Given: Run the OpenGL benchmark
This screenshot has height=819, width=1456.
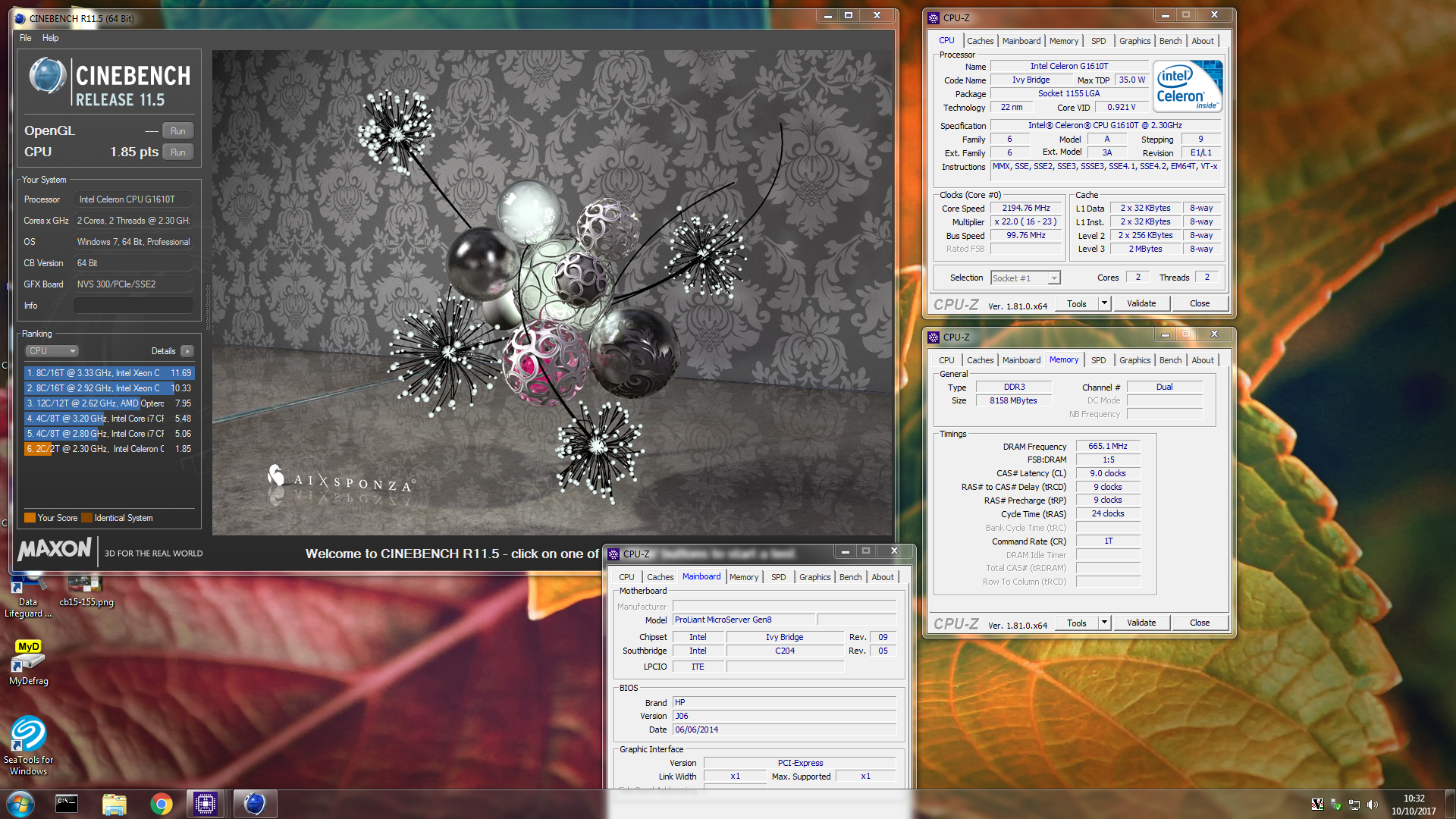Looking at the screenshot, I should (x=178, y=130).
